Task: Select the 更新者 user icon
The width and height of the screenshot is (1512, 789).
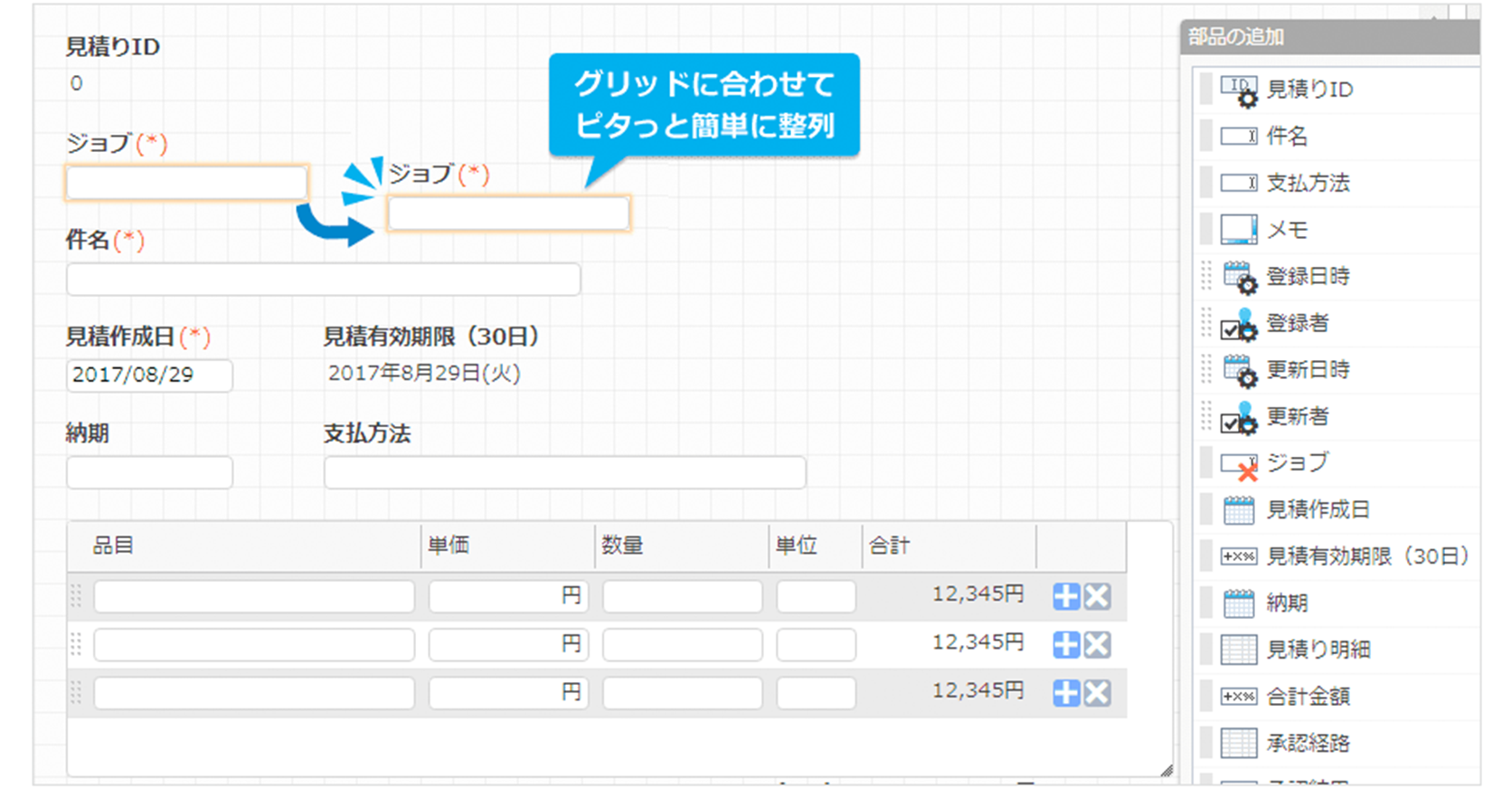Action: [1240, 418]
